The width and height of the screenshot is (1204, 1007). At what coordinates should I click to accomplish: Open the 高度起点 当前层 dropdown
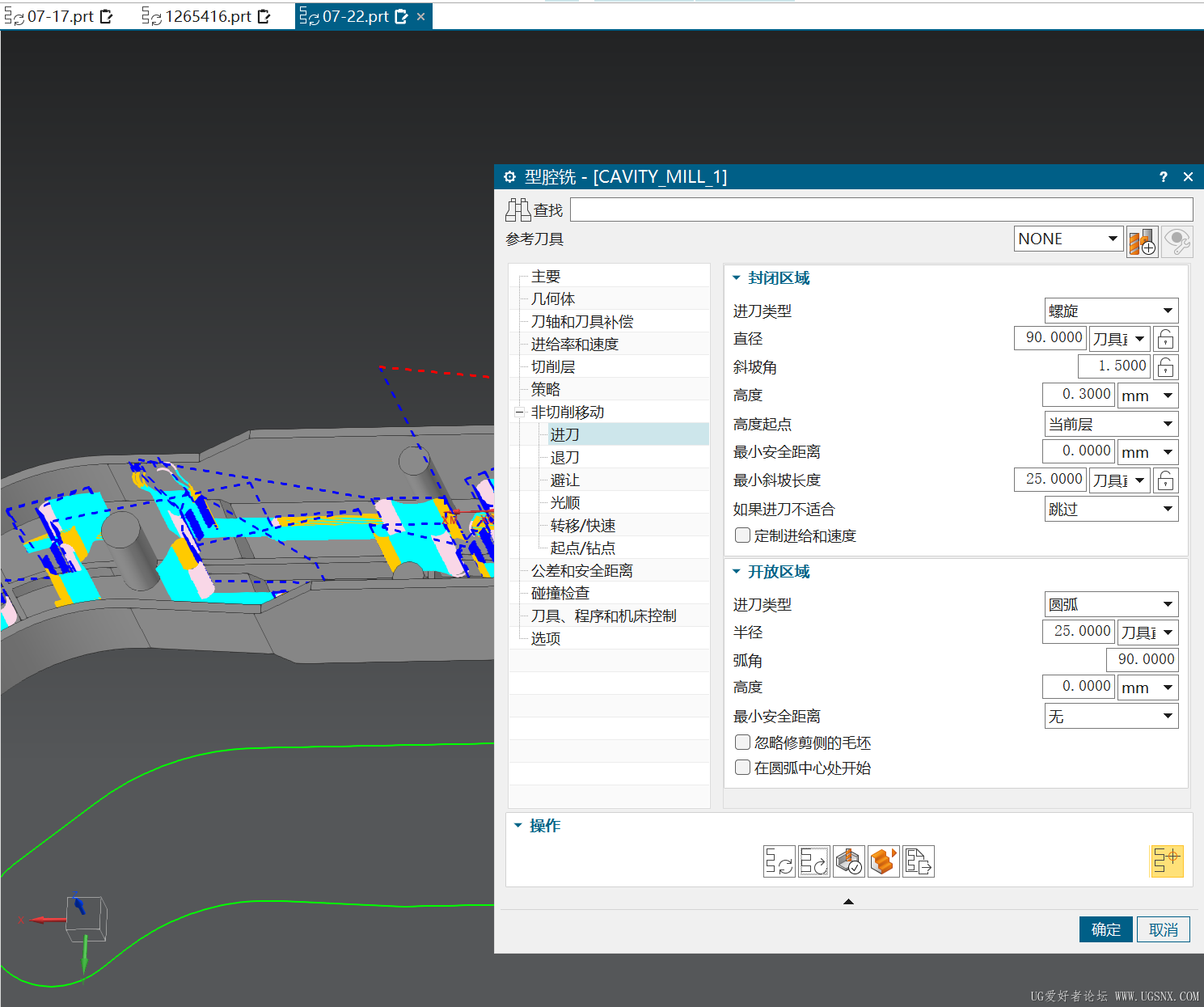tap(1112, 424)
